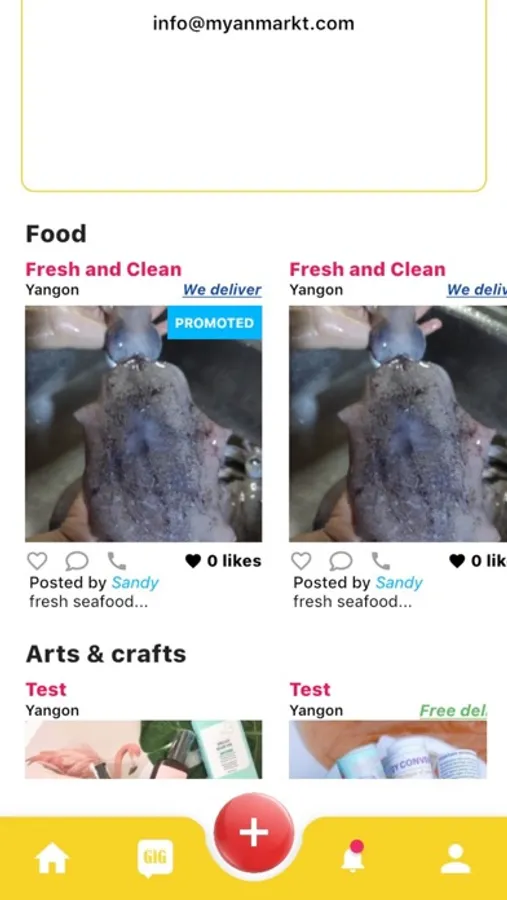Click the We deliver link on first post
The image size is (507, 900).
[222, 290]
